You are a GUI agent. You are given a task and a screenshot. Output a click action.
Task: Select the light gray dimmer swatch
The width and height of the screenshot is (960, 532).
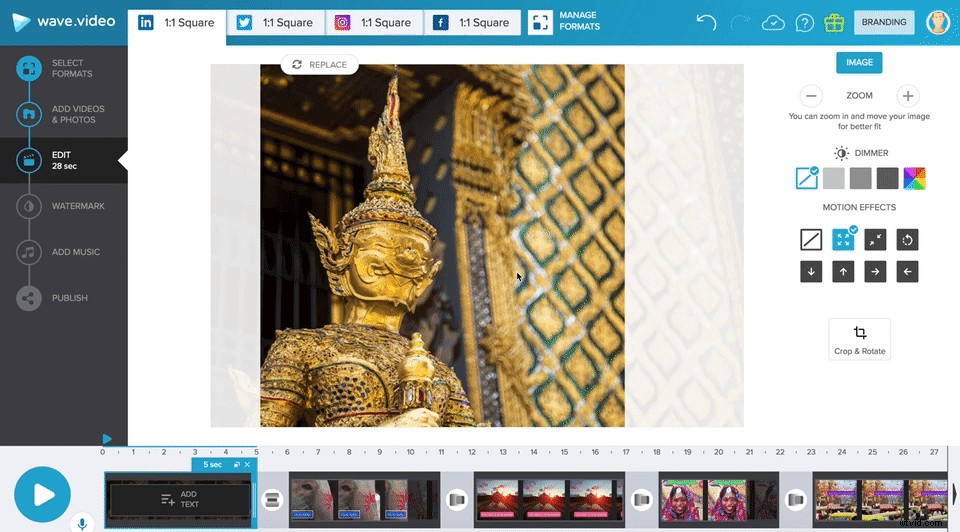tap(833, 178)
